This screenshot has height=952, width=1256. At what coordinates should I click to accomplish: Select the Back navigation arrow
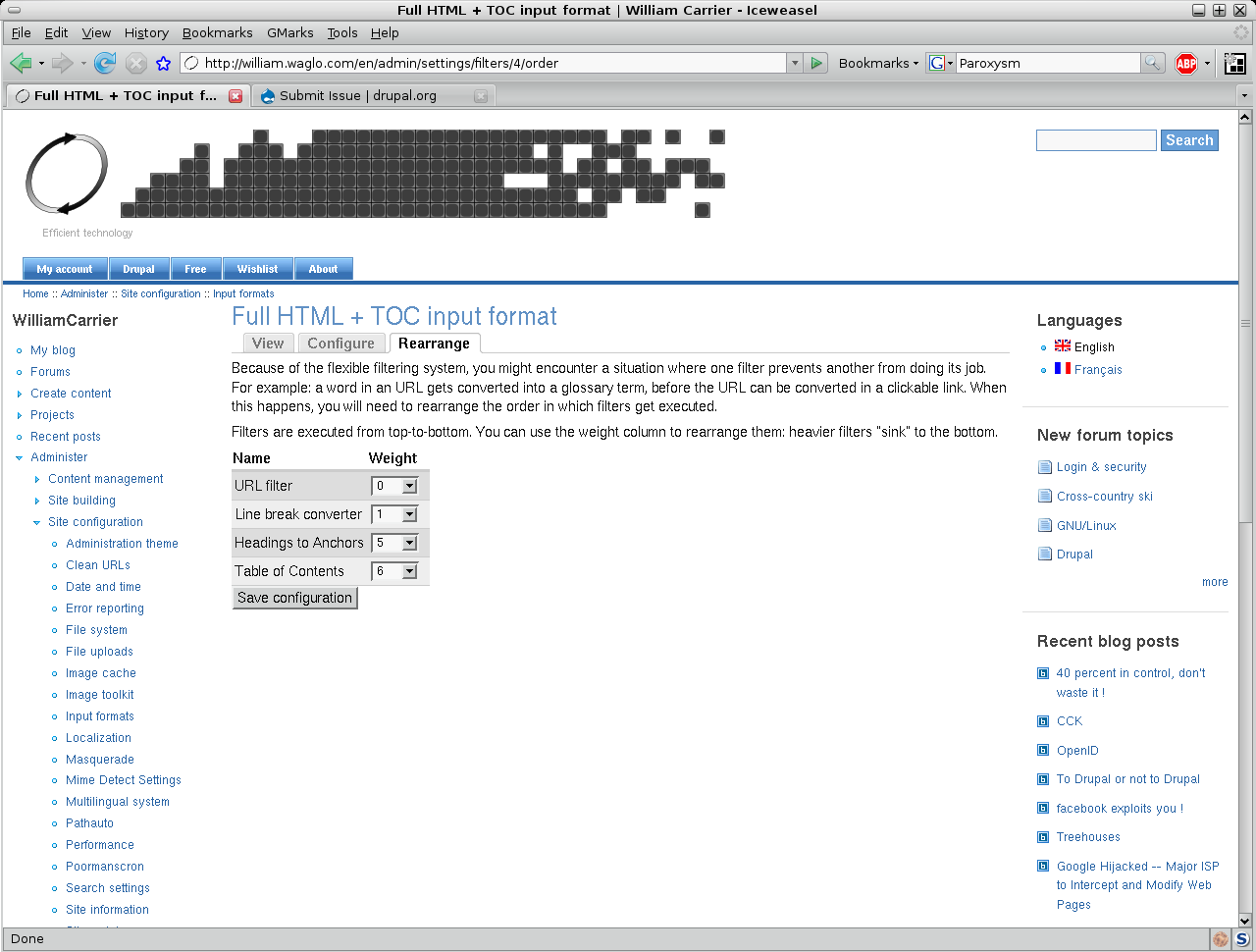click(x=20, y=63)
